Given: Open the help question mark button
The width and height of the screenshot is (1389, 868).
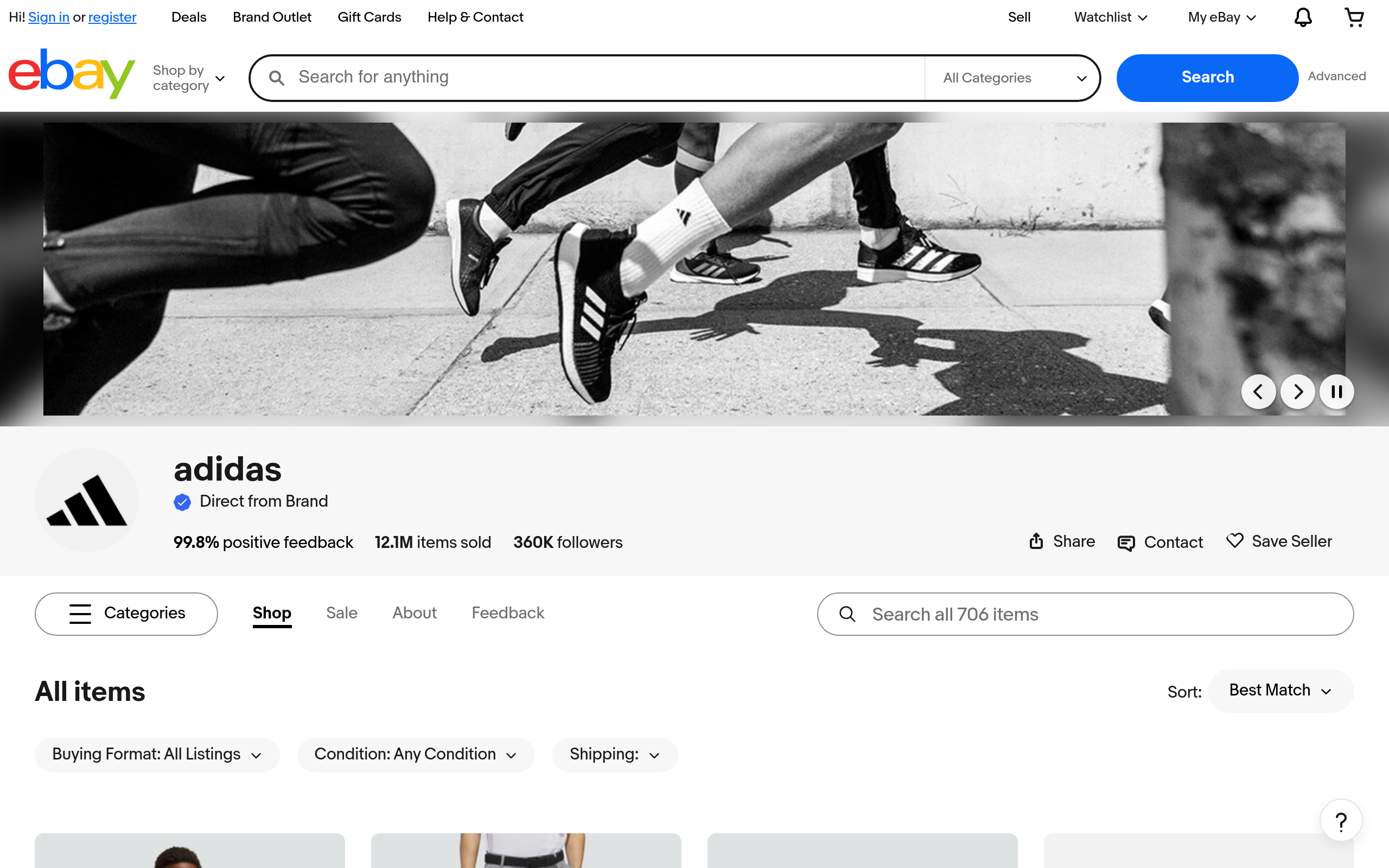Looking at the screenshot, I should tap(1341, 821).
